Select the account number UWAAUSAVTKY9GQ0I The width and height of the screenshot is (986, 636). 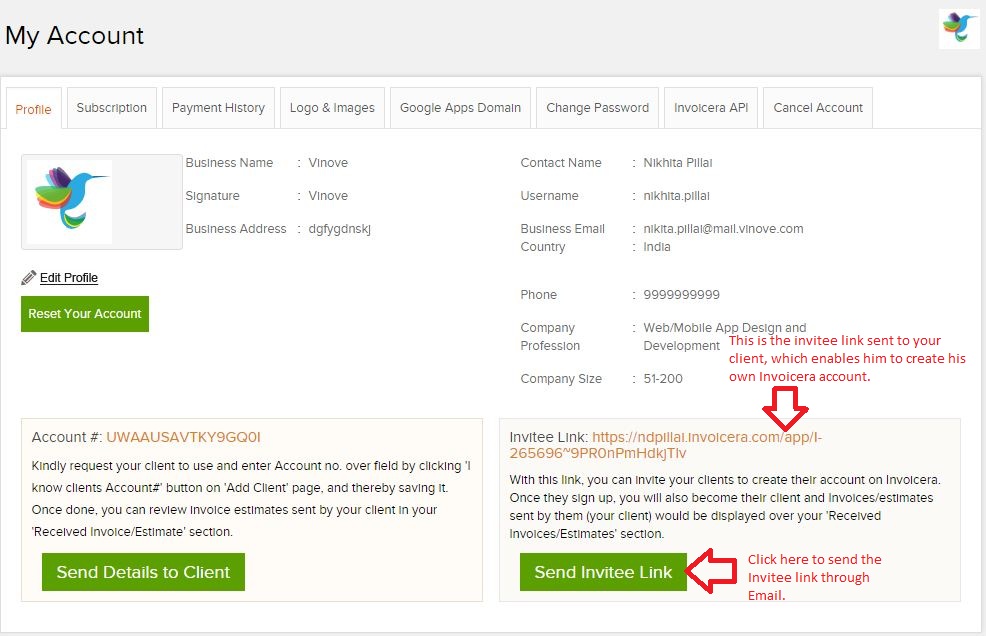(183, 437)
